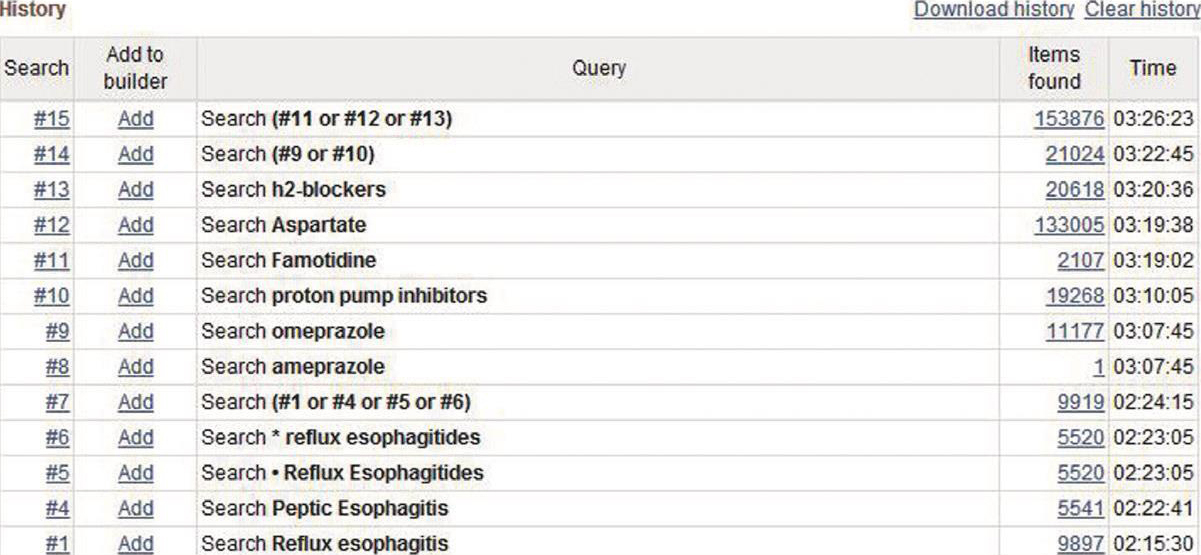Open 5541 results for Peptic Esophagitis
Viewport: 1201px width, 555px height.
coord(1080,508)
